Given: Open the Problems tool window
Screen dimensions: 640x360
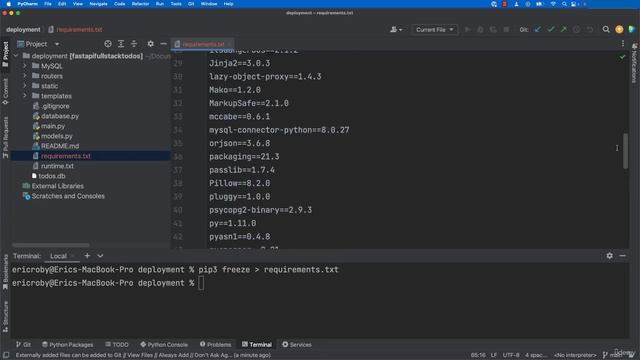Looking at the screenshot, I should 215,344.
